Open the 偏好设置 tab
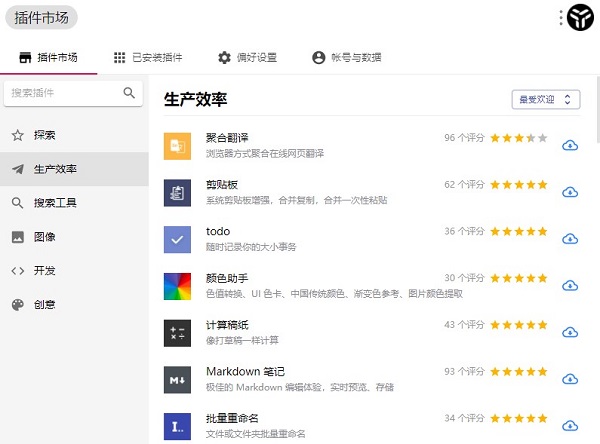600x444 pixels. [x=247, y=57]
